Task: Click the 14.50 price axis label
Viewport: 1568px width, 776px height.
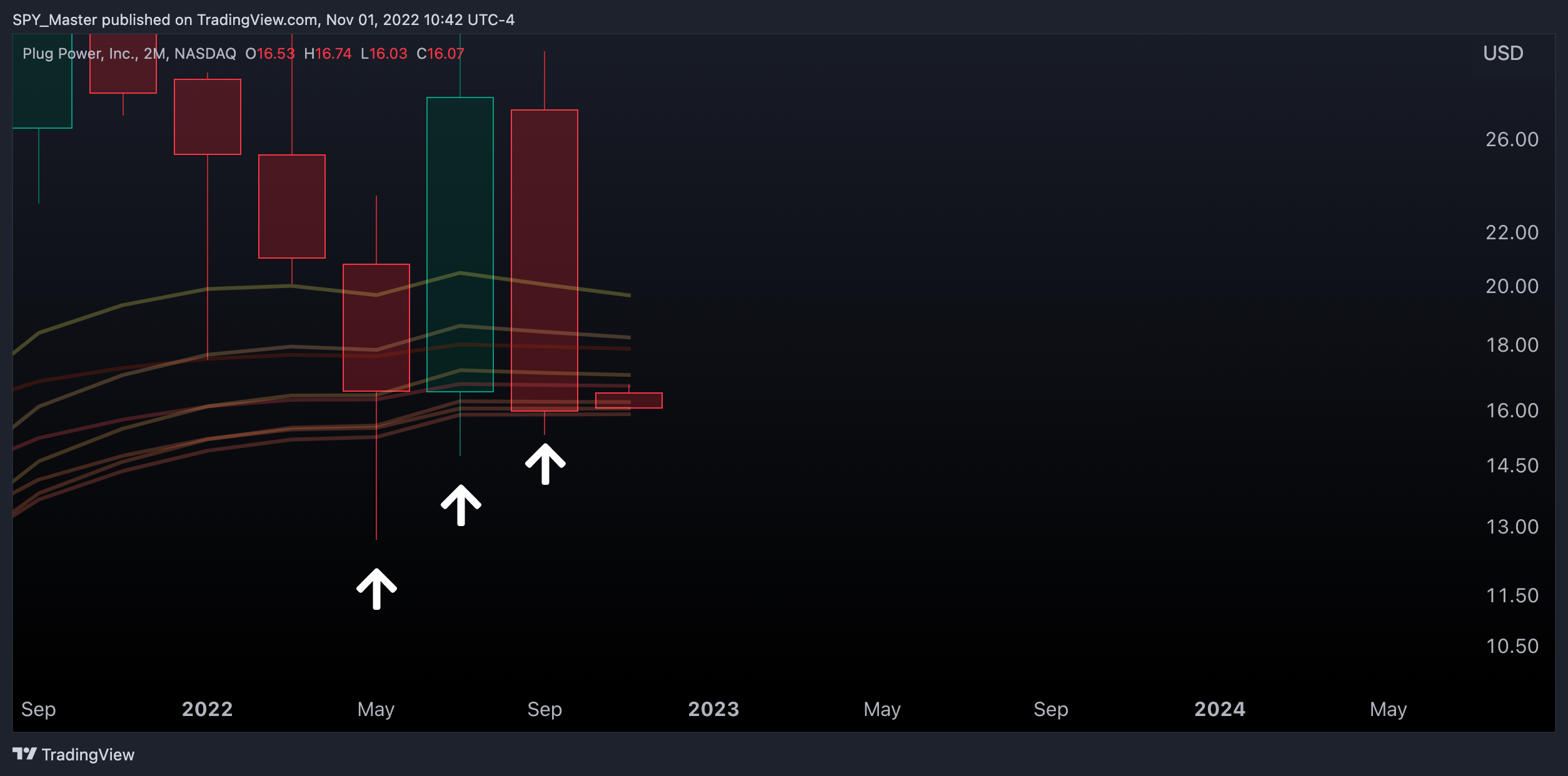Action: 1512,465
